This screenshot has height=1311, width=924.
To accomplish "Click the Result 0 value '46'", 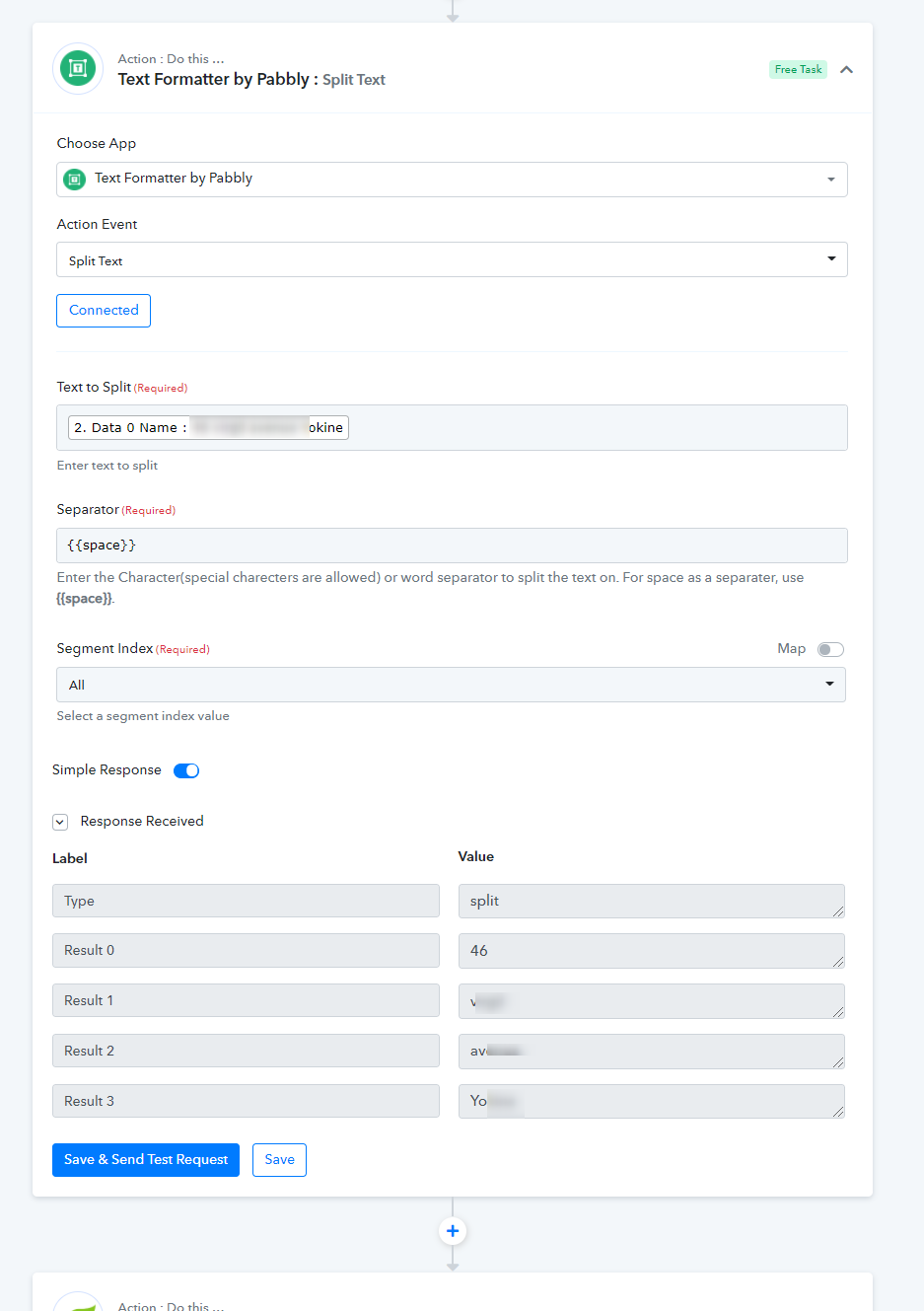I will (651, 951).
